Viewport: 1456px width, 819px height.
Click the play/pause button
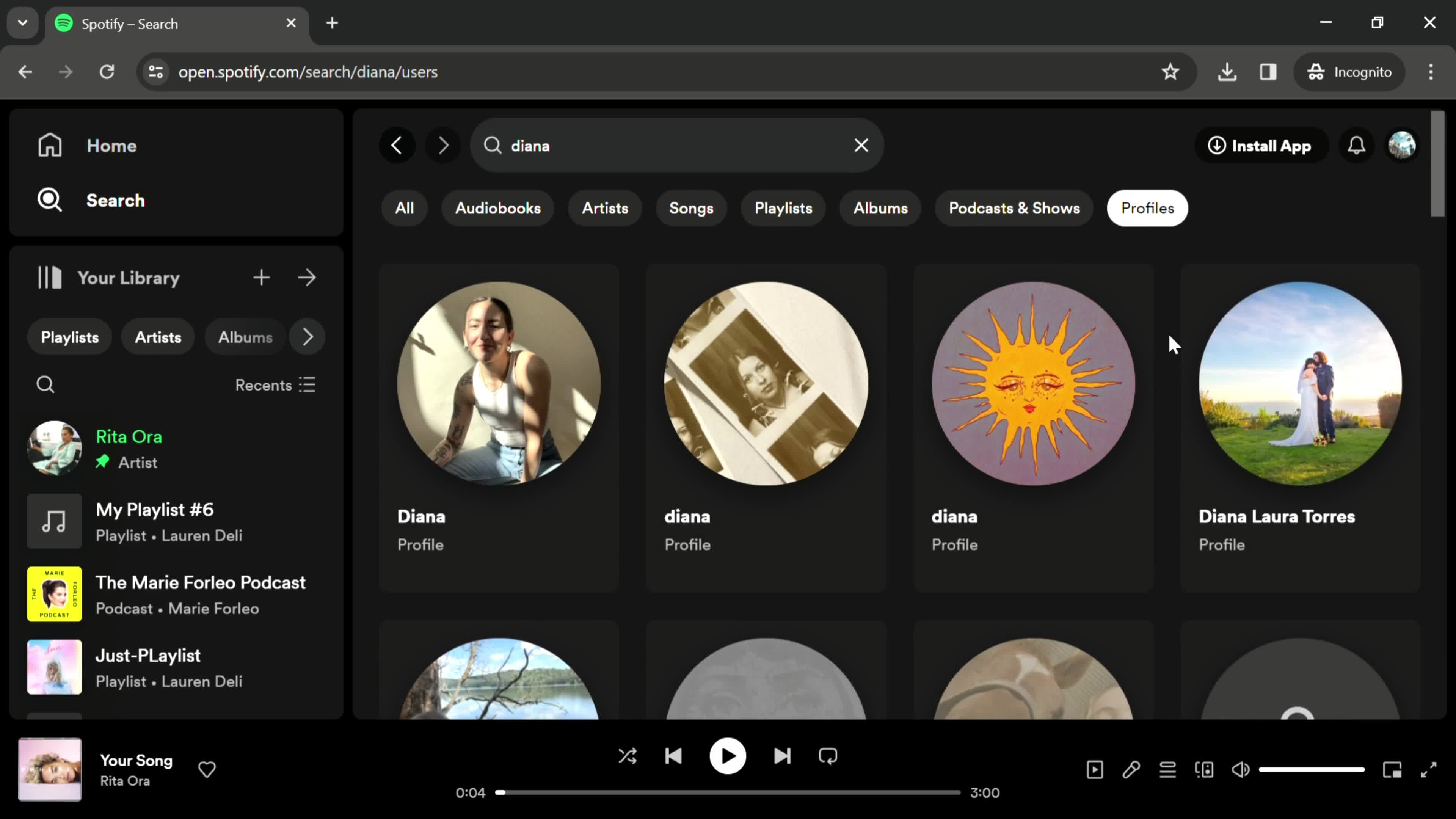728,756
